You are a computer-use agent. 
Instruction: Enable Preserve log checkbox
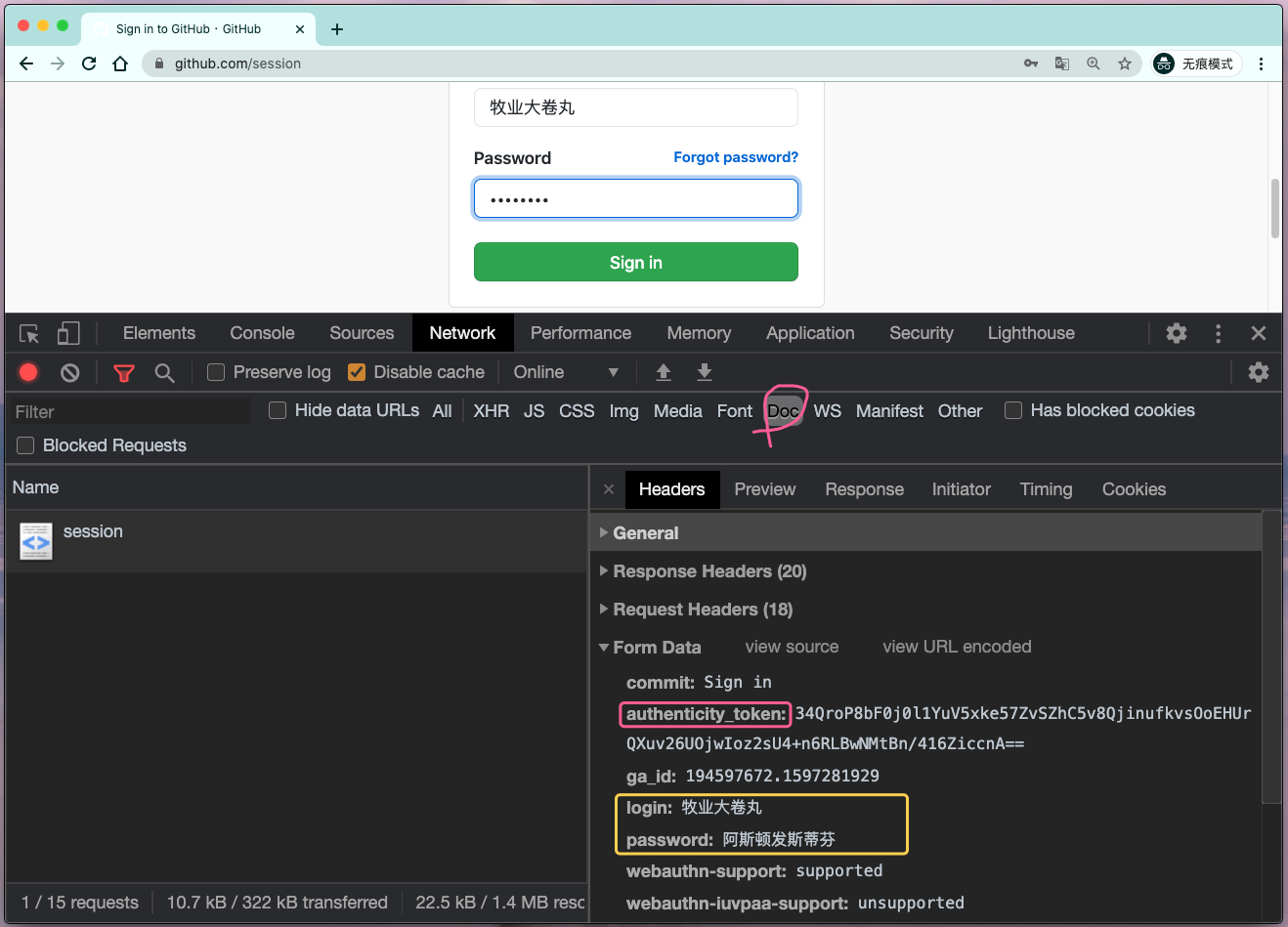tap(216, 372)
